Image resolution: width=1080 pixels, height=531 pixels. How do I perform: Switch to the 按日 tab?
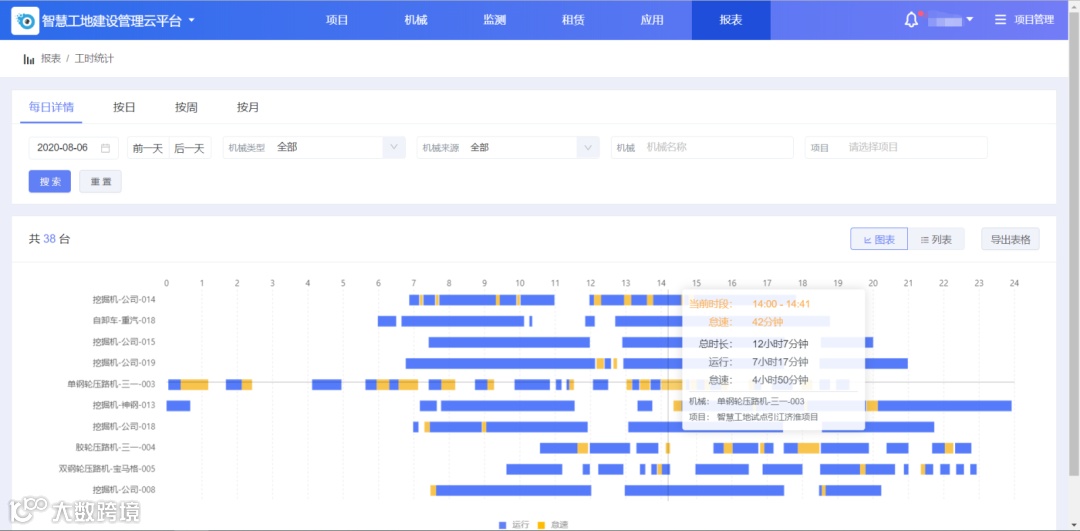(124, 107)
